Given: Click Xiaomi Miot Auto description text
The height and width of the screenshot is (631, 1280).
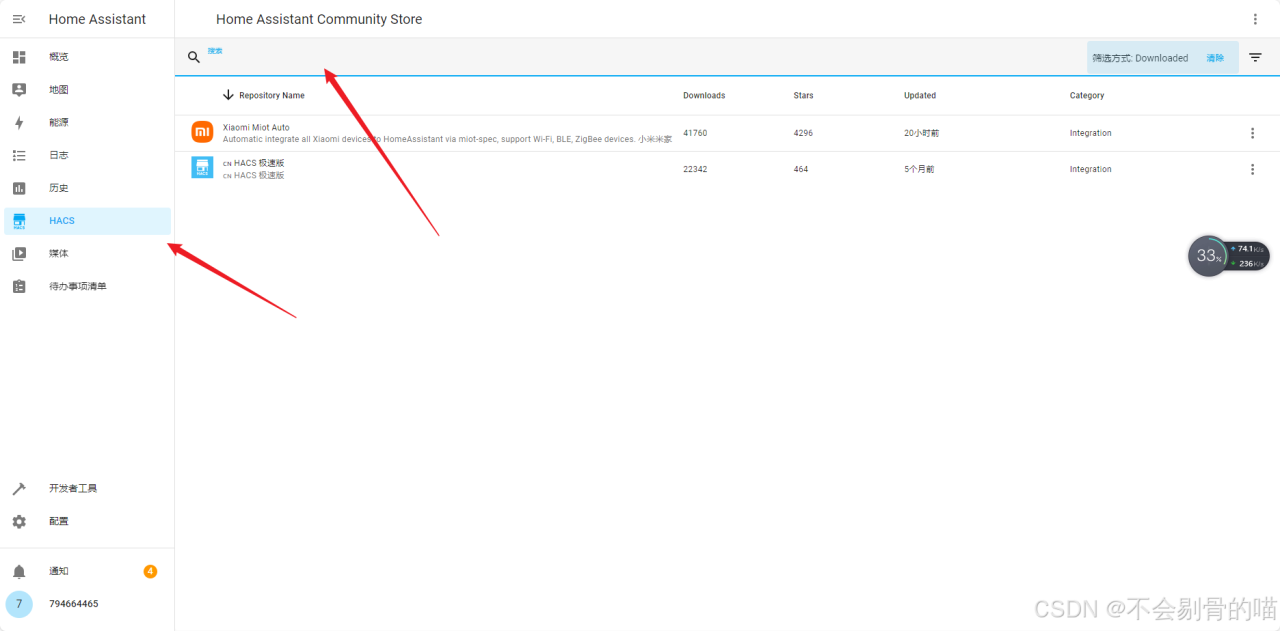Looking at the screenshot, I should tap(447, 139).
